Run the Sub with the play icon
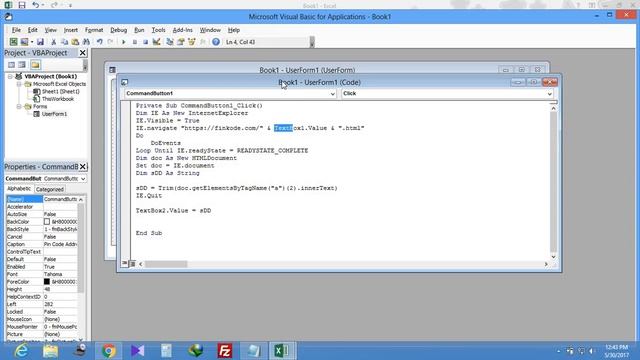 [x=123, y=42]
